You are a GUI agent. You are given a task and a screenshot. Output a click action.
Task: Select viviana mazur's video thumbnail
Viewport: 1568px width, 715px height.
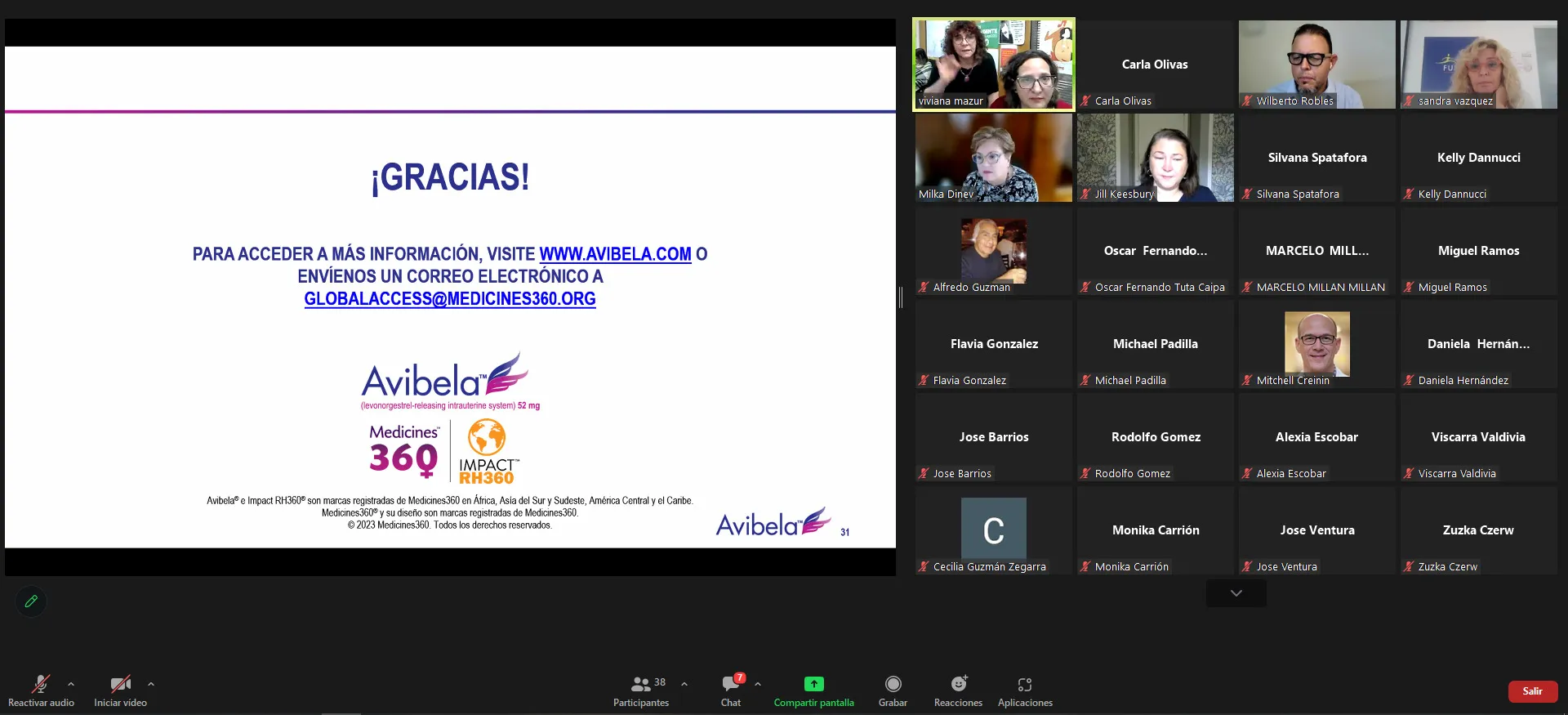tap(993, 65)
